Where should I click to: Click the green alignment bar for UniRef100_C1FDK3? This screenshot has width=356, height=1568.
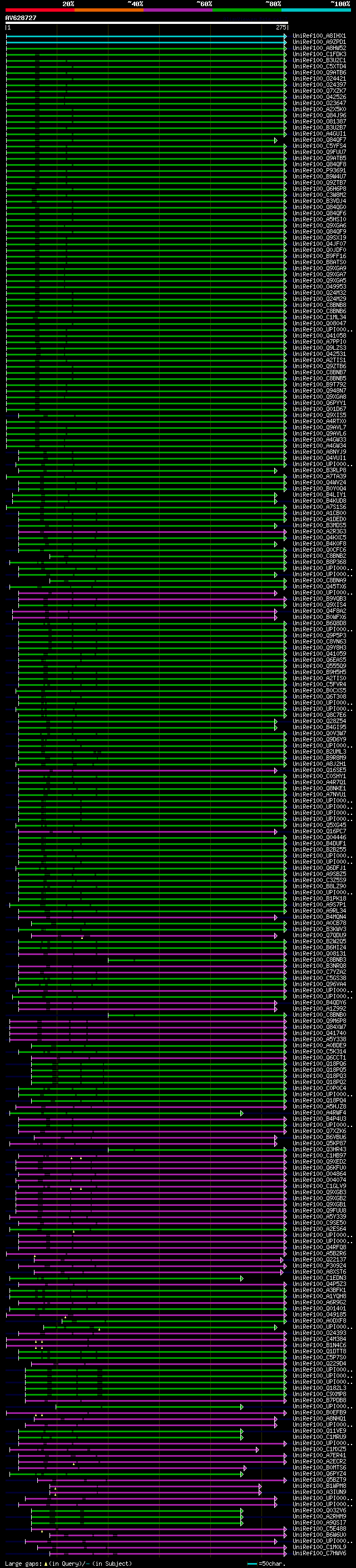click(146, 54)
